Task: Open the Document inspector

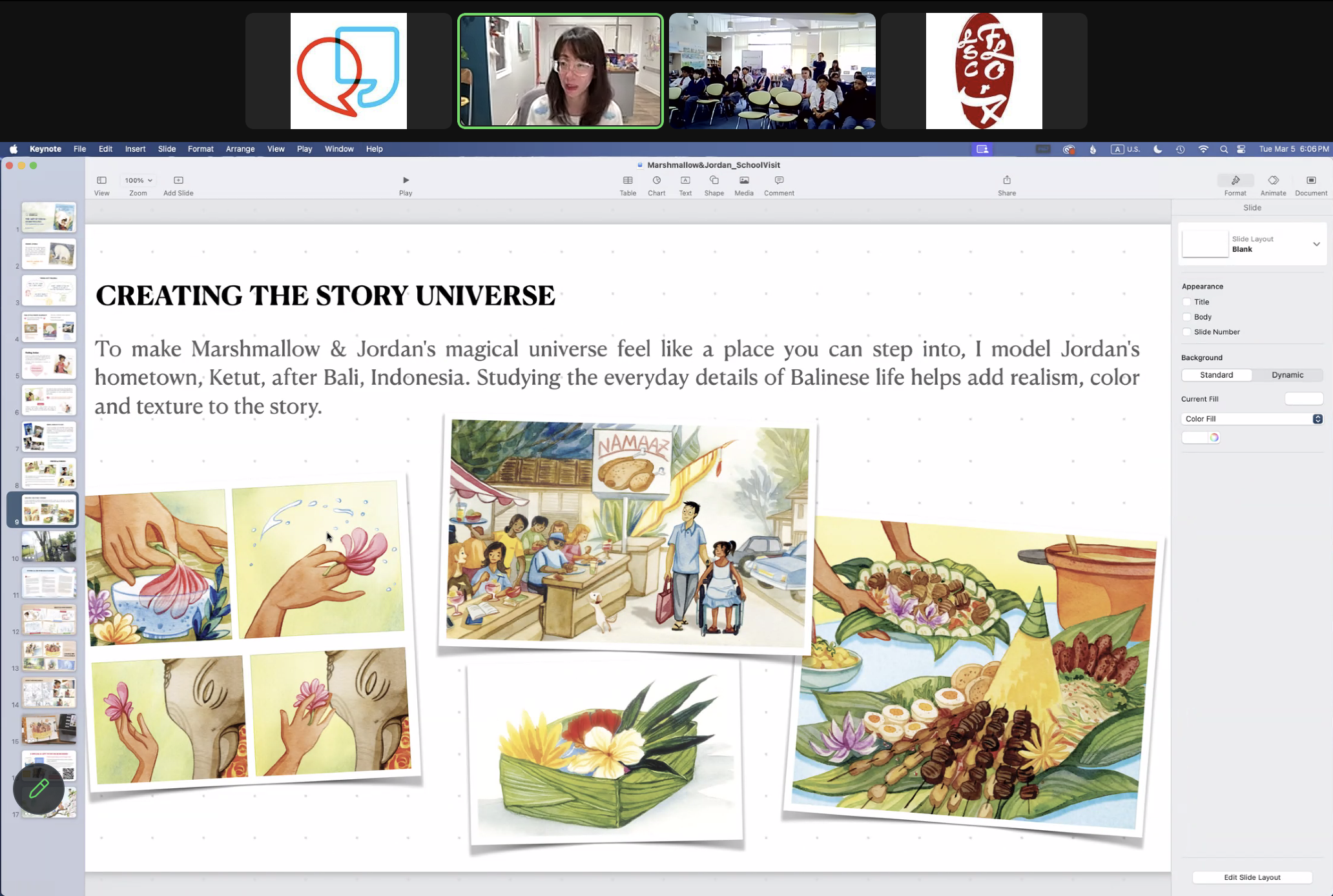Action: click(1311, 185)
